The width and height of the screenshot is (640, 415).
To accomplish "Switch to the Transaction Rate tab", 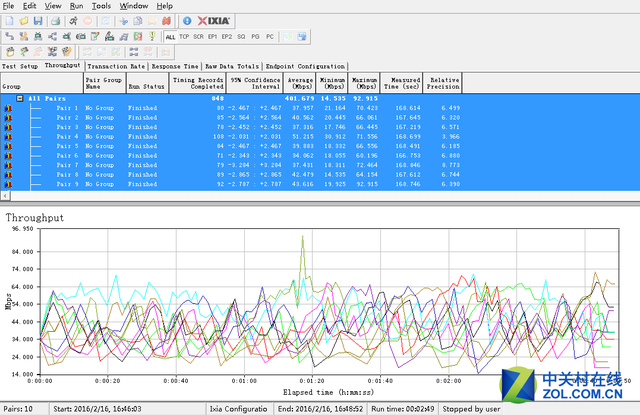I will 116,66.
